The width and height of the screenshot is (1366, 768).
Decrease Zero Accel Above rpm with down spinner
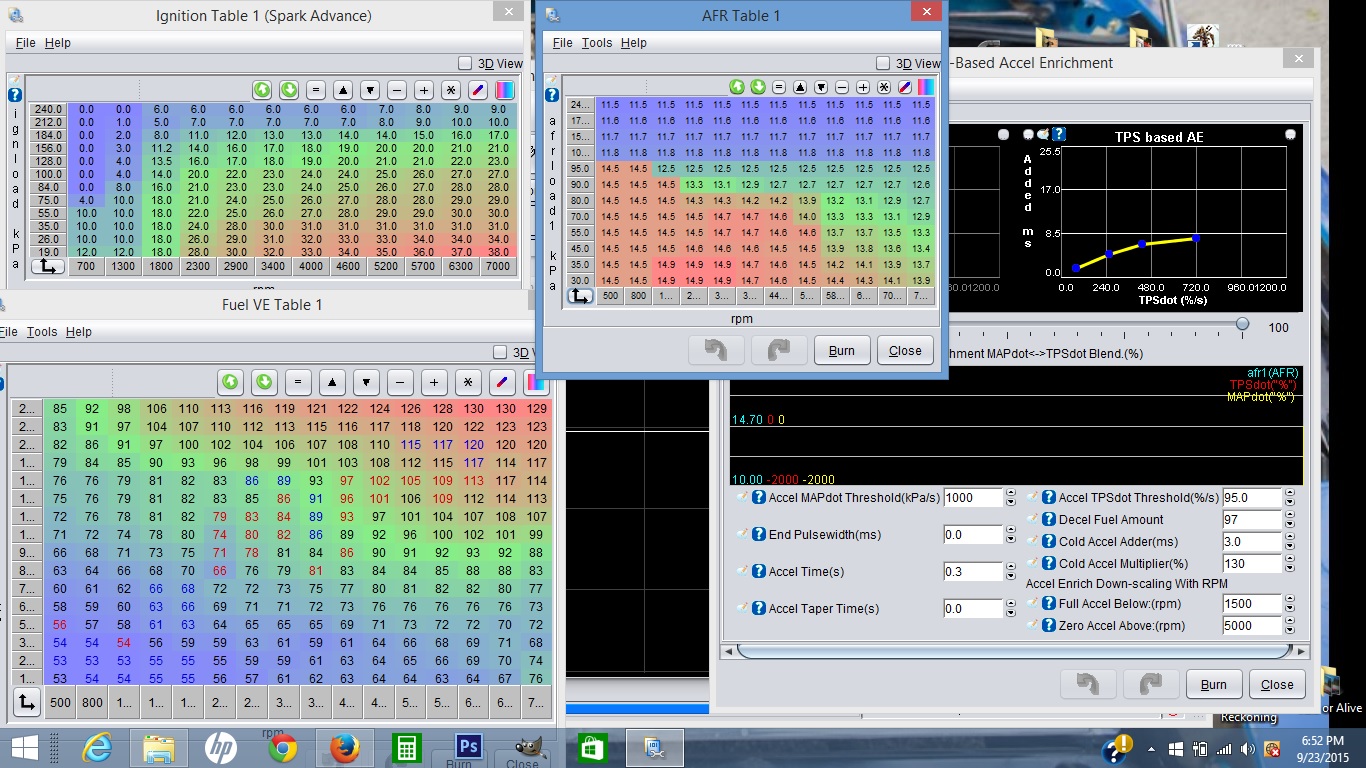[1290, 630]
